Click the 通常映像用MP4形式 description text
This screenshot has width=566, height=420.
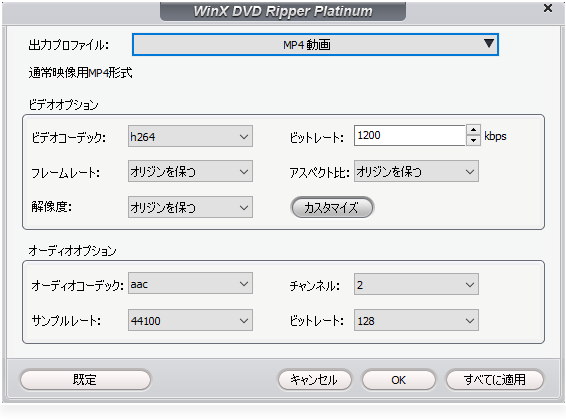[80, 73]
